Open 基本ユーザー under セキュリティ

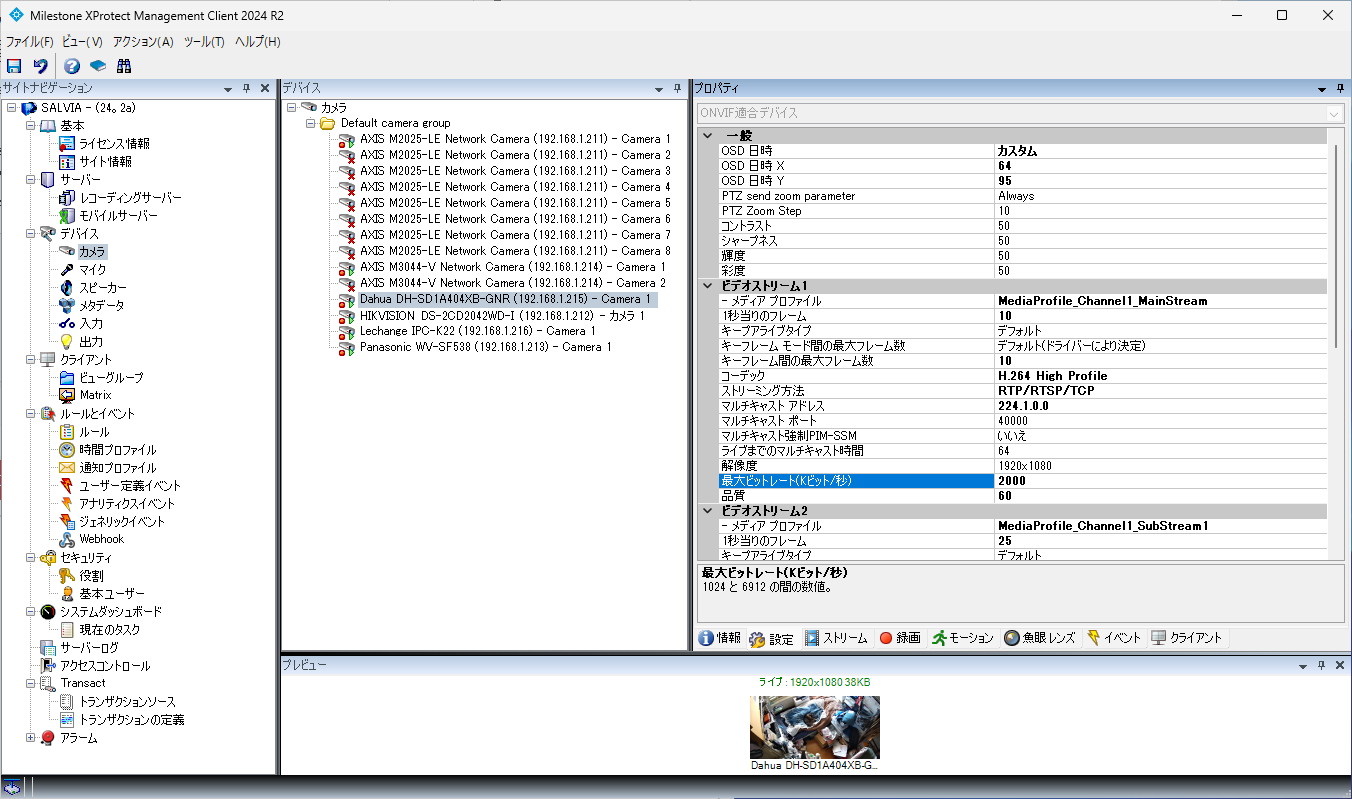tap(111, 594)
